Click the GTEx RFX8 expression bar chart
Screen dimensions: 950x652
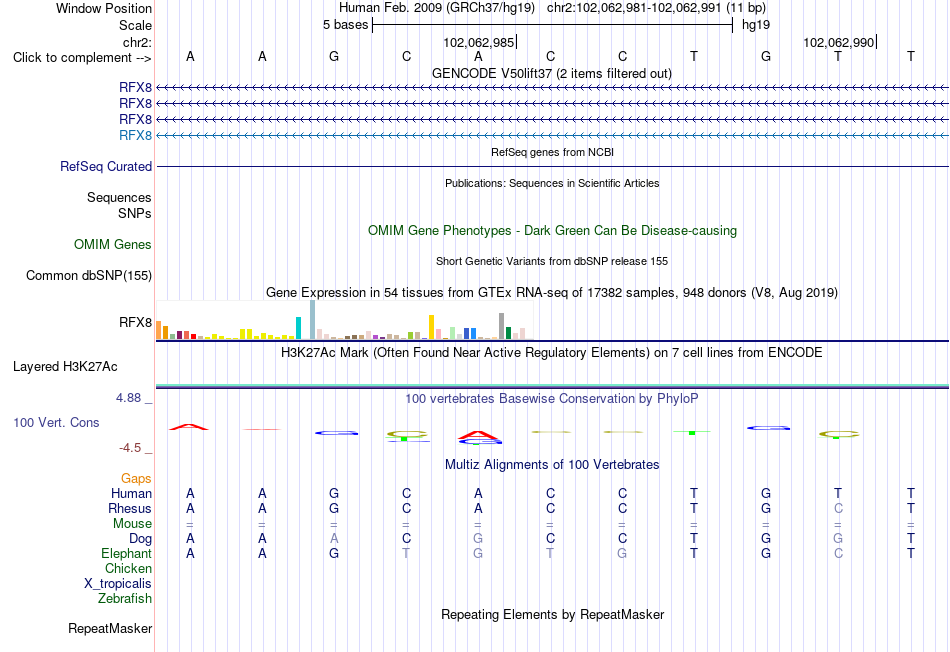345,320
